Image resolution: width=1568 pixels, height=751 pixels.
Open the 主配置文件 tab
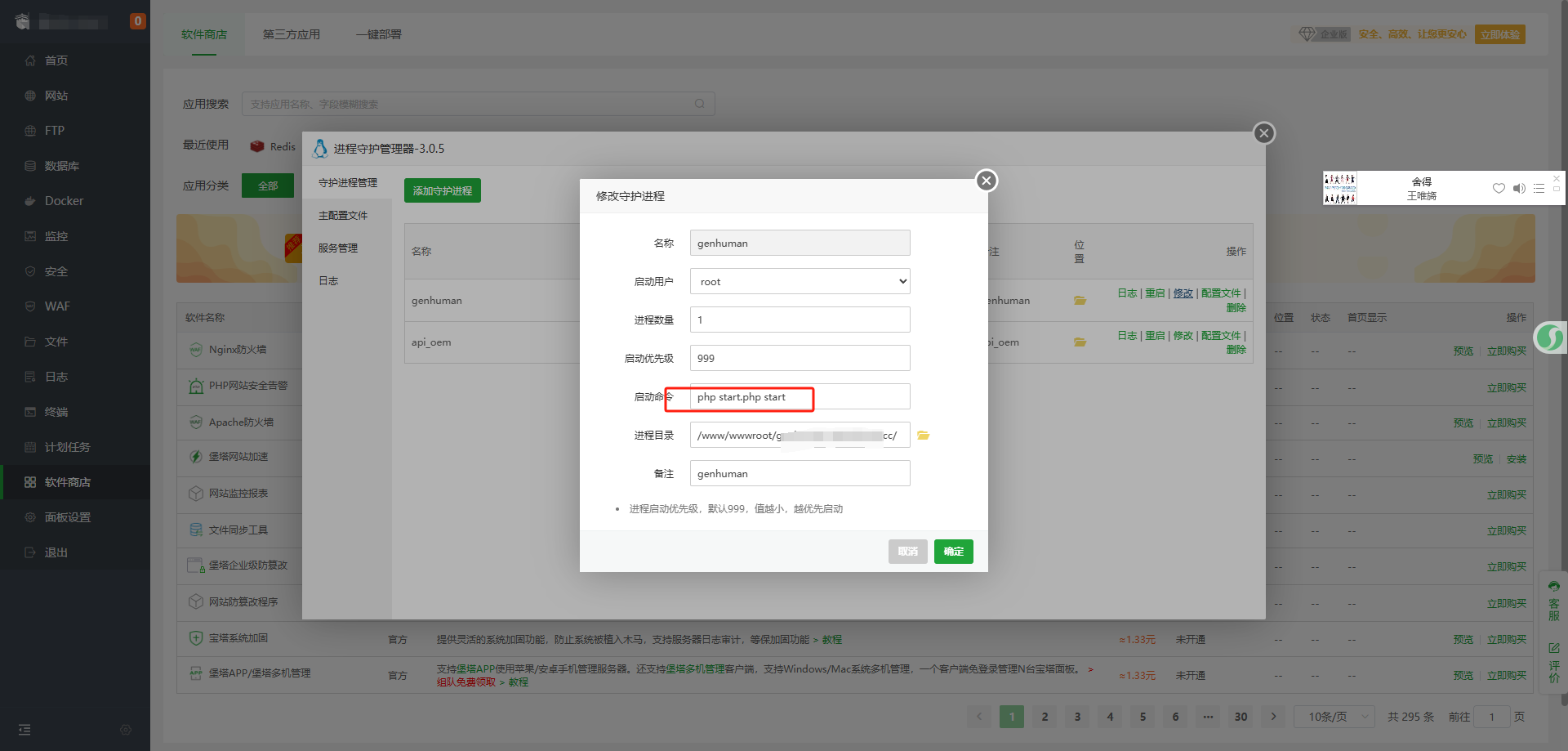(x=343, y=216)
